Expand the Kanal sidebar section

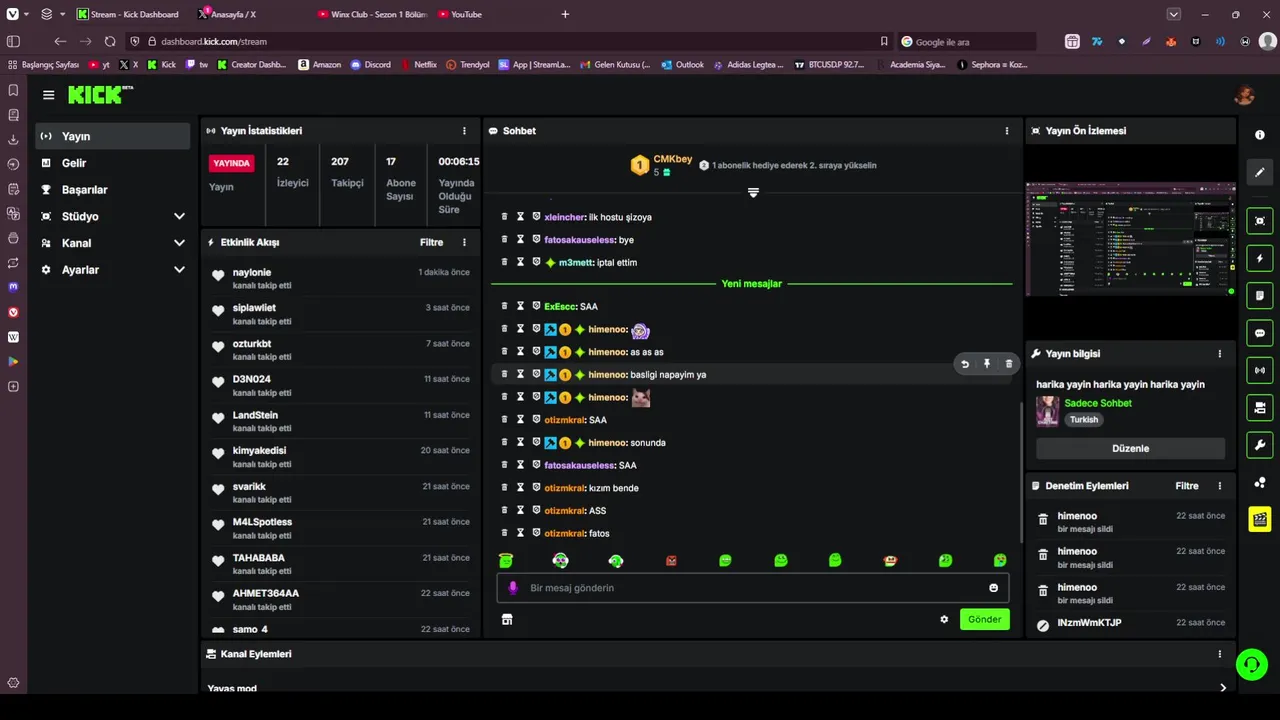[x=179, y=243]
